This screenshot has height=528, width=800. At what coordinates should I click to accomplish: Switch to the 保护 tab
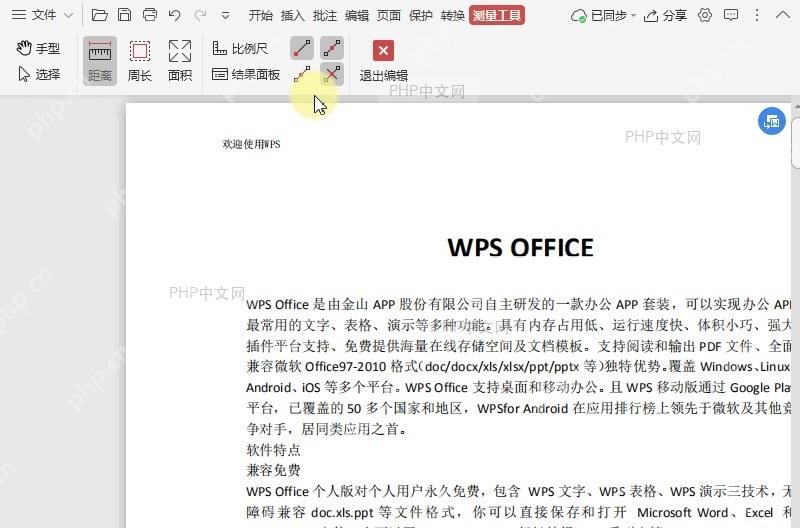click(x=421, y=16)
